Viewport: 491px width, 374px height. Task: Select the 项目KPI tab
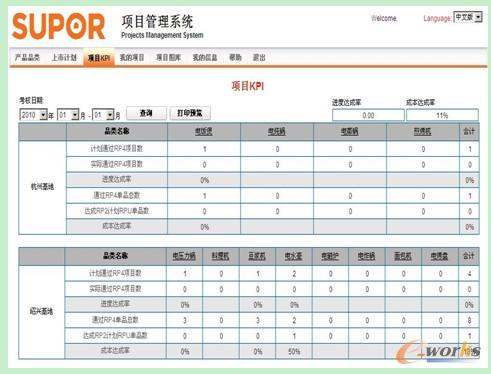click(x=99, y=58)
